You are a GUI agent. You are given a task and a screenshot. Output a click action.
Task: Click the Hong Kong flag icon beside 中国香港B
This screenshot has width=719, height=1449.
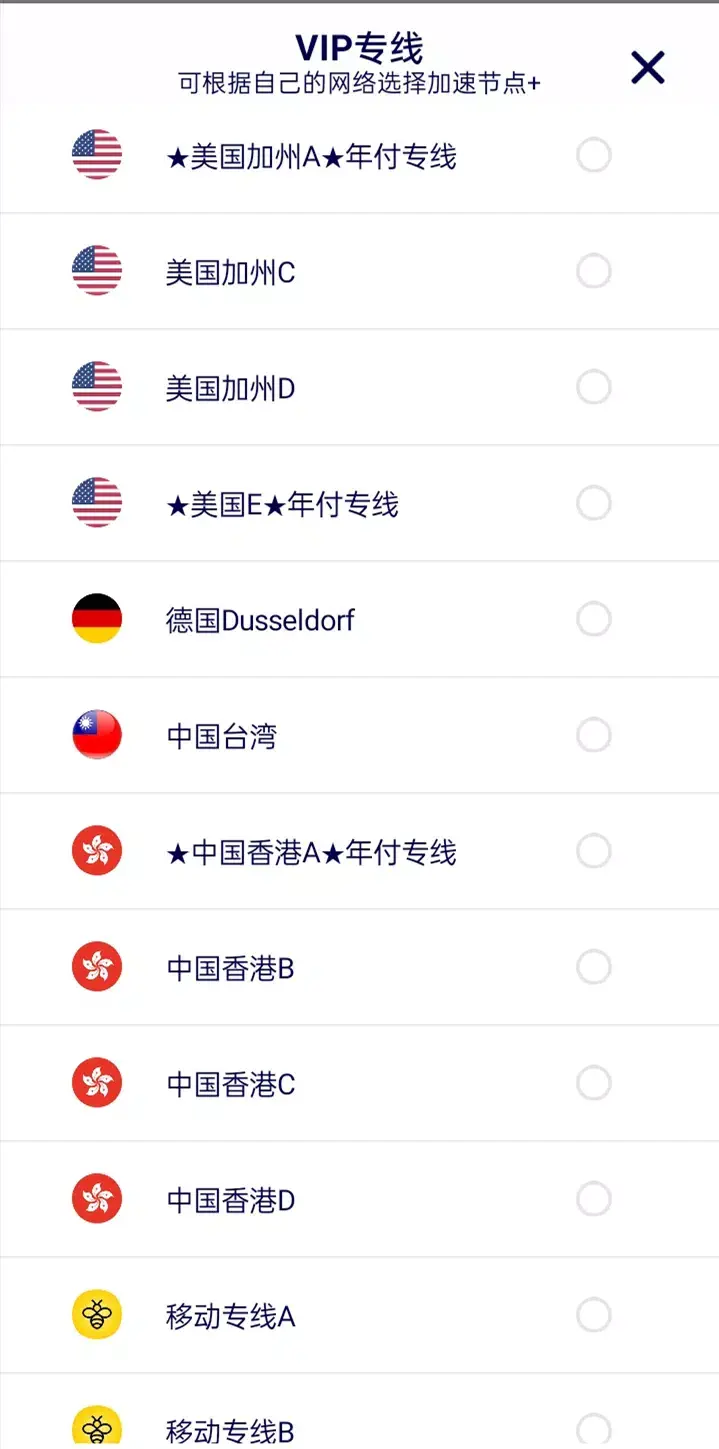pyautogui.click(x=96, y=966)
